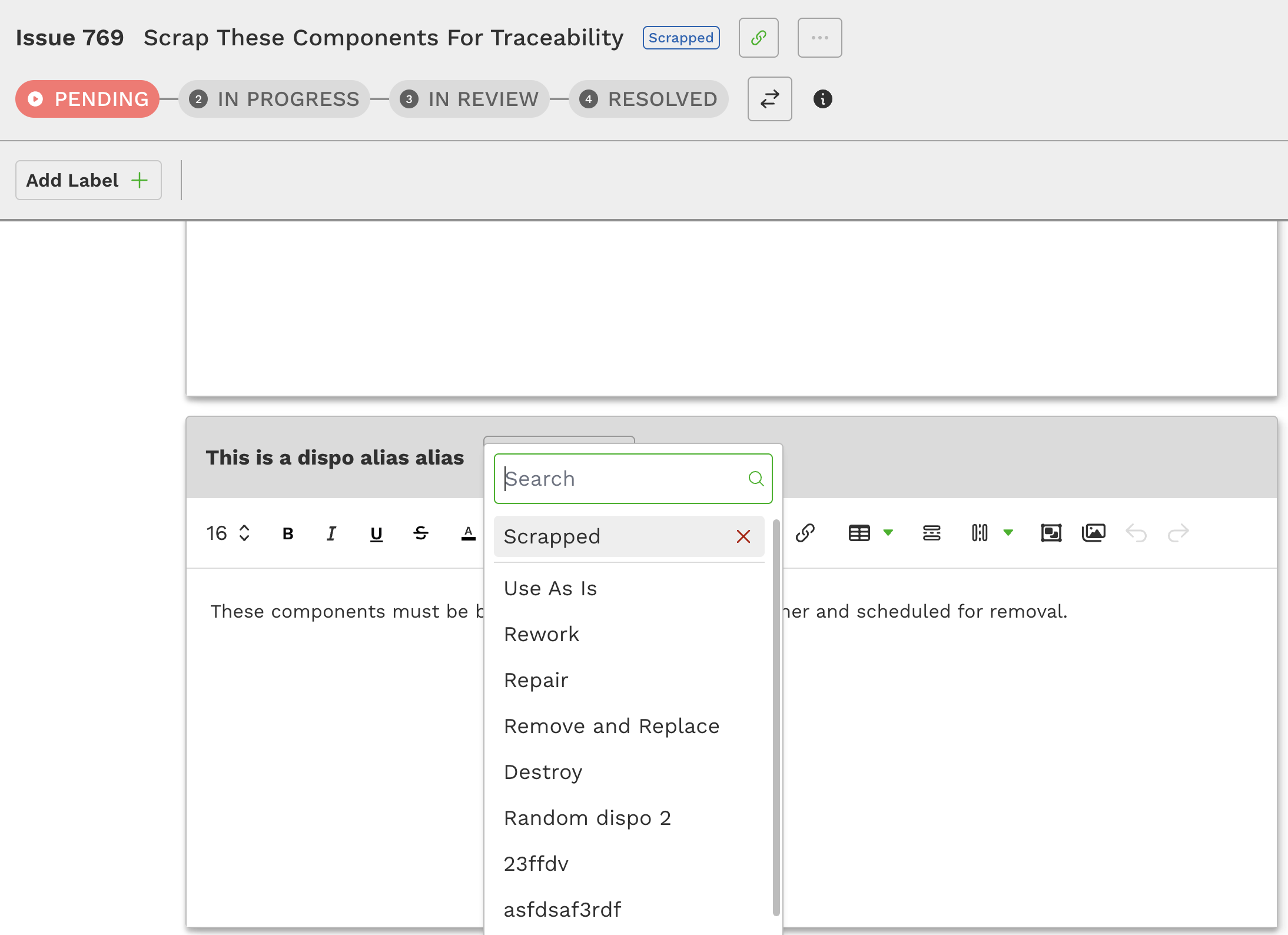The height and width of the screenshot is (935, 1288).
Task: Click the insert hyperlink icon
Action: (x=805, y=533)
